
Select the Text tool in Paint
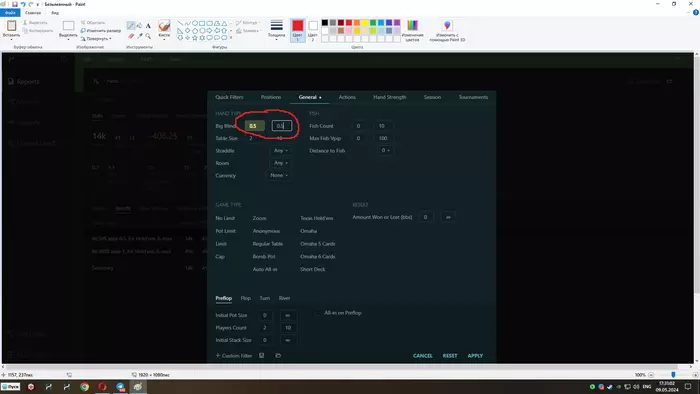tap(148, 26)
